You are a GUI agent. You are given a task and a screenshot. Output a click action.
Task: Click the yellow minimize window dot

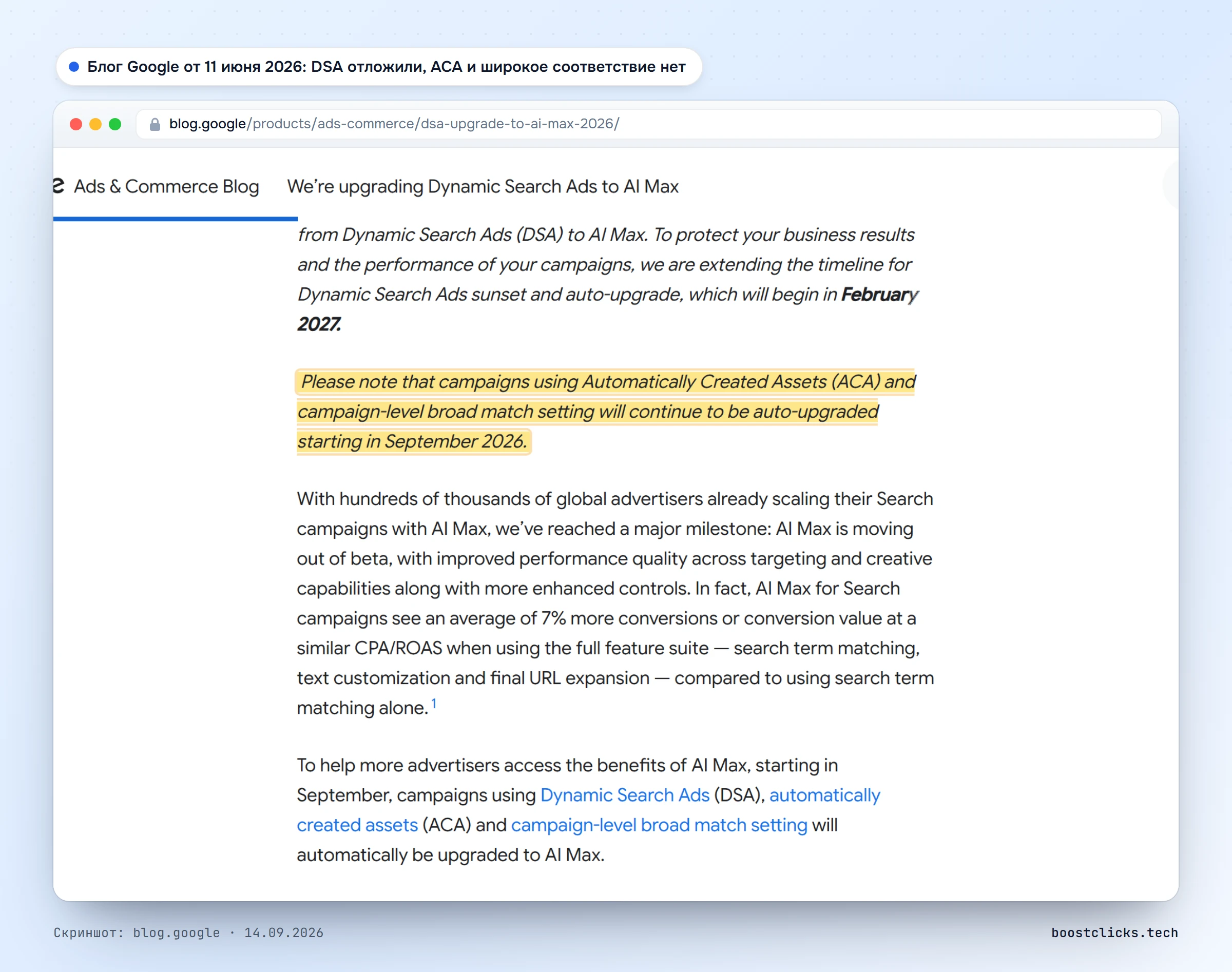point(95,124)
